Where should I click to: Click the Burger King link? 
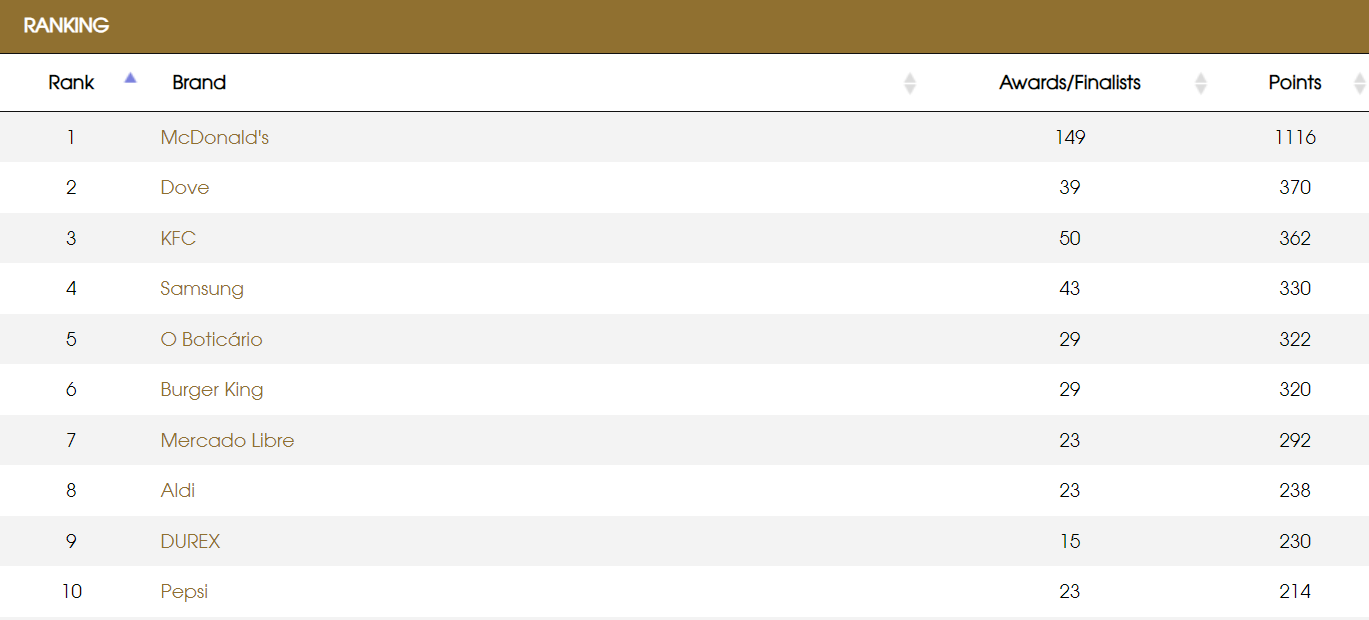[x=211, y=390]
